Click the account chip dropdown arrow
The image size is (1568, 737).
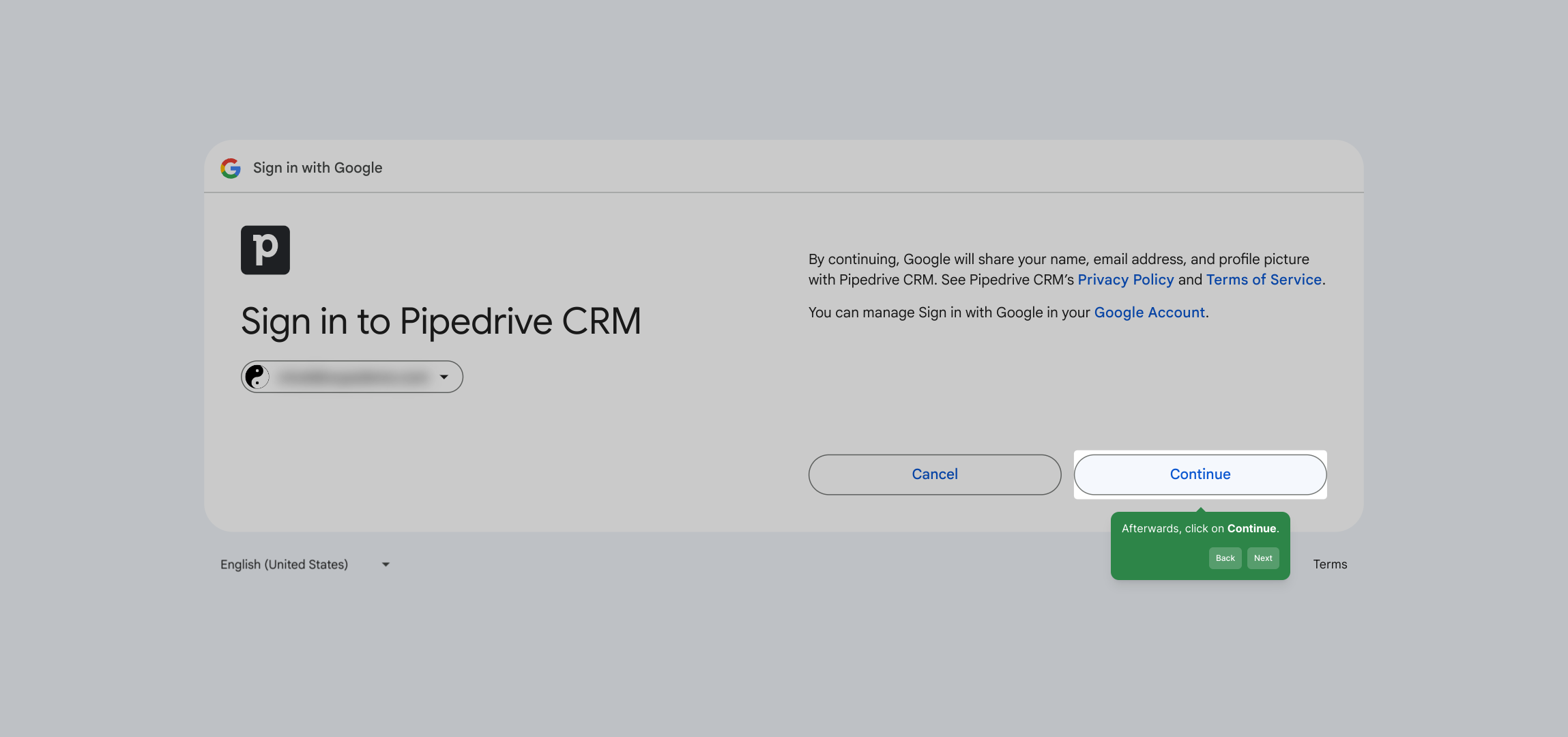coord(444,377)
